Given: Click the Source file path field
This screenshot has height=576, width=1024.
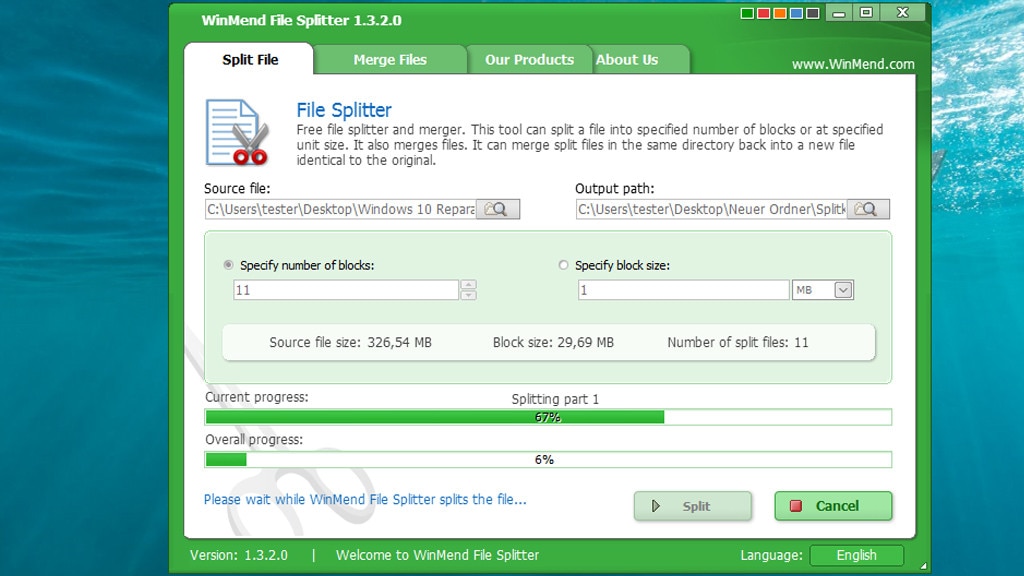Looking at the screenshot, I should pyautogui.click(x=340, y=209).
